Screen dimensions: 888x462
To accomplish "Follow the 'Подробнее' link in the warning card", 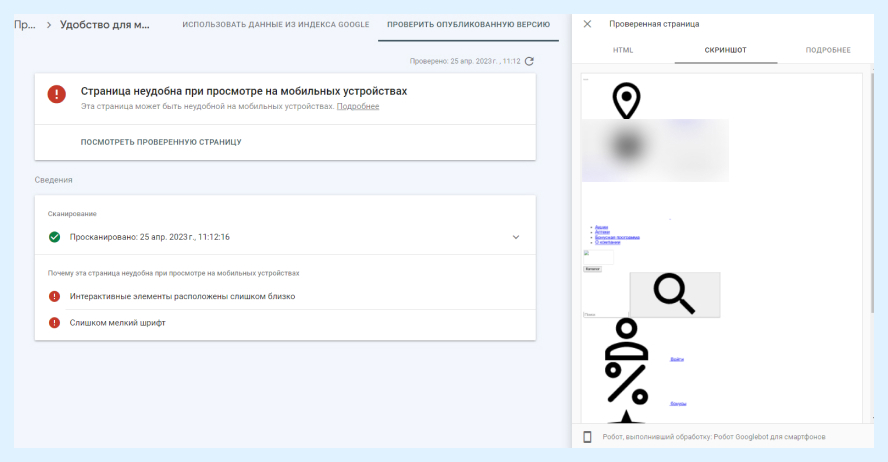I will tap(358, 106).
